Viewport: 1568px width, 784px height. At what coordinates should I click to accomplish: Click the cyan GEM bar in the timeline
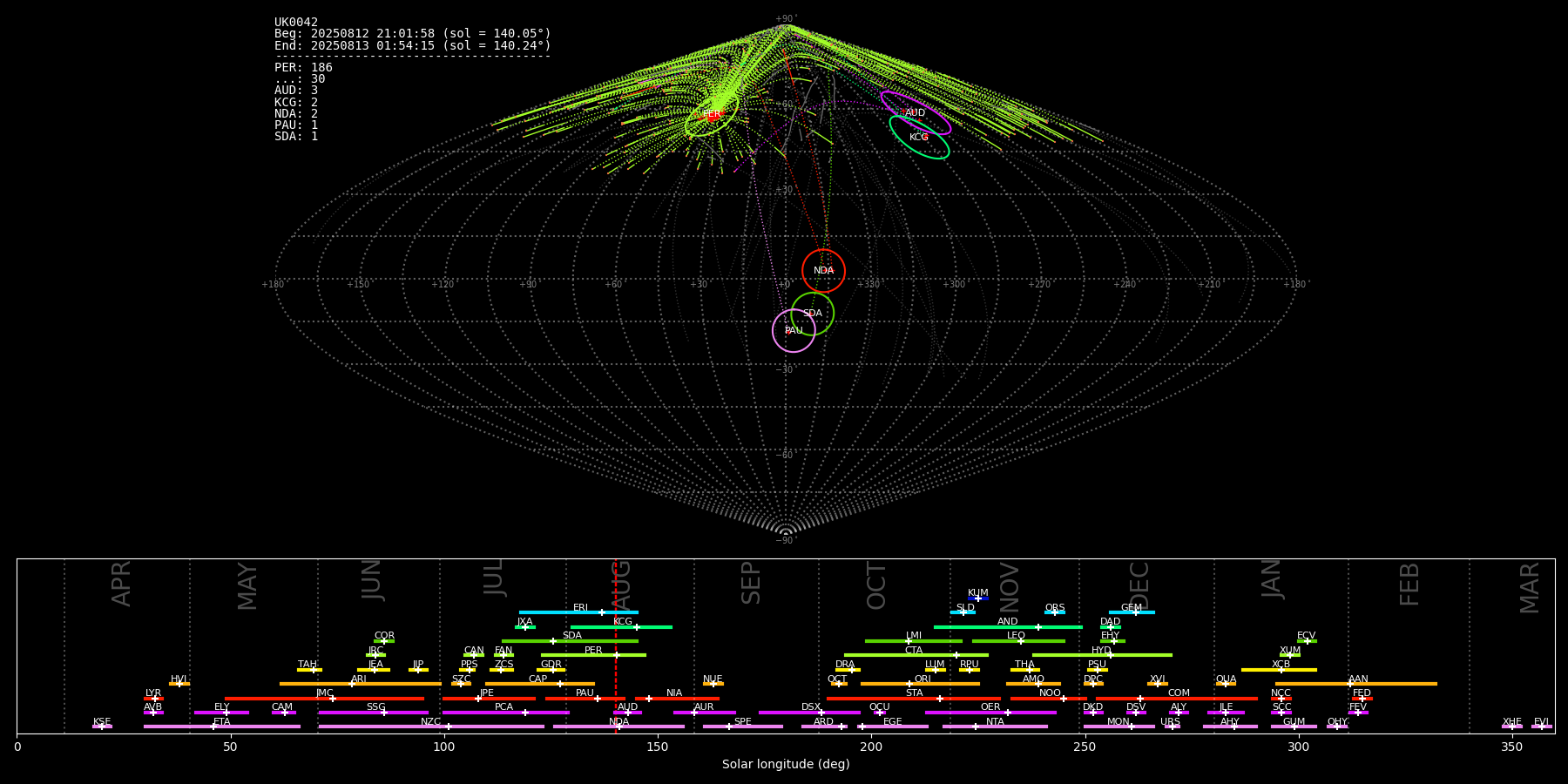coord(1132,612)
